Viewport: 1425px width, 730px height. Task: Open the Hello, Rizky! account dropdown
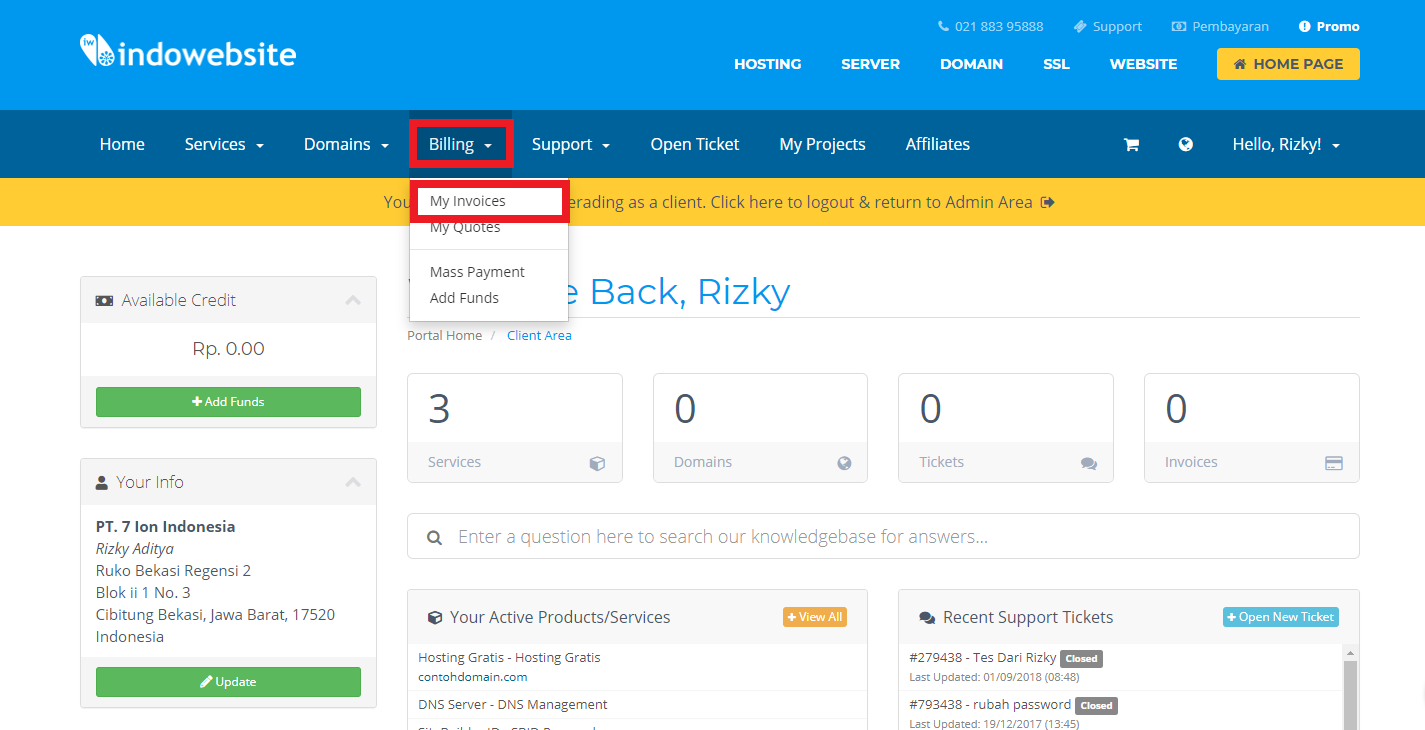[1285, 145]
